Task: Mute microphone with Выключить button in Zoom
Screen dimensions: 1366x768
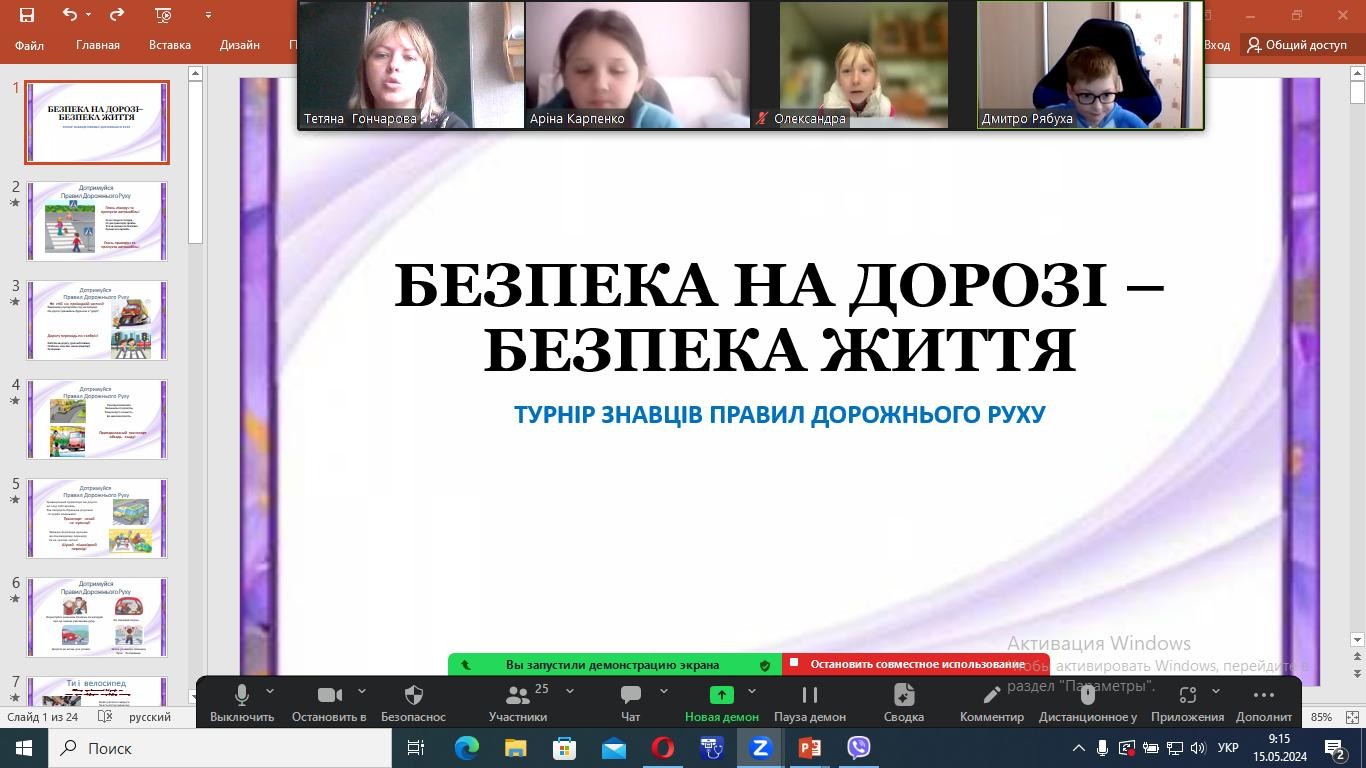Action: [242, 702]
